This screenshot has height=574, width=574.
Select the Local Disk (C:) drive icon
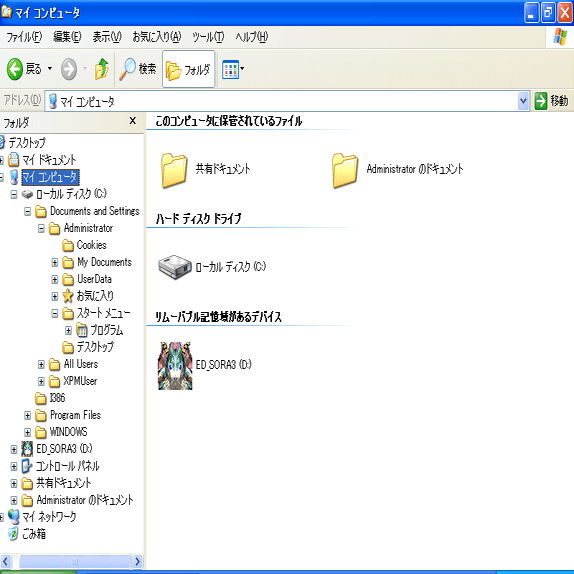tap(175, 267)
